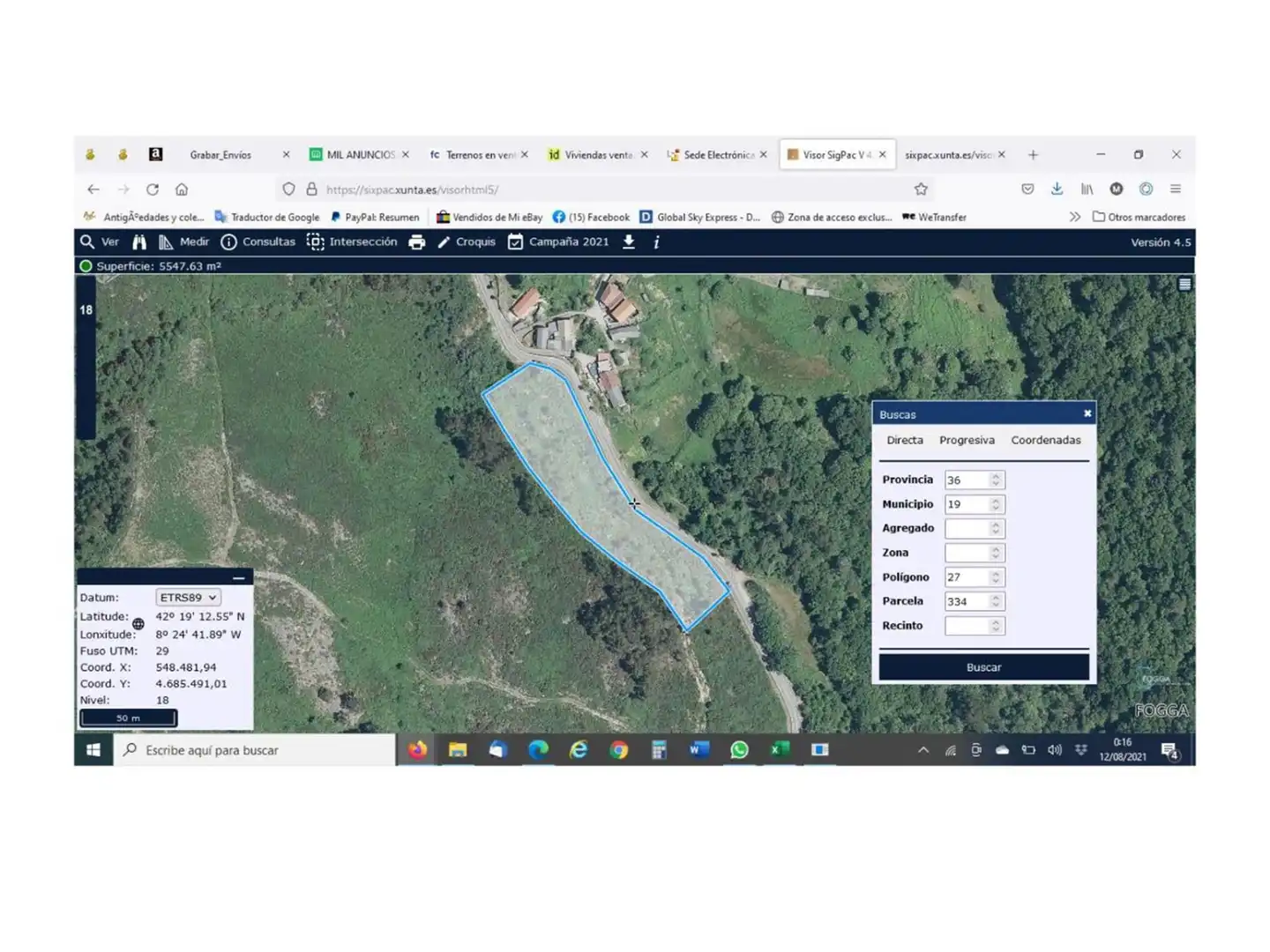Open the browser downloads icon
1270x952 pixels.
pos(1057,190)
